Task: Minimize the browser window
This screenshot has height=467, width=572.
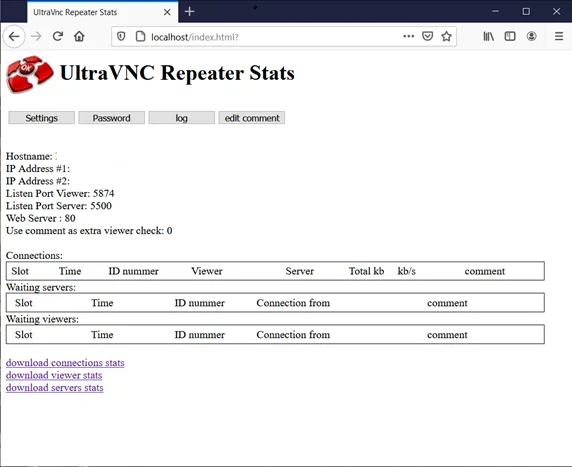Action: point(495,11)
